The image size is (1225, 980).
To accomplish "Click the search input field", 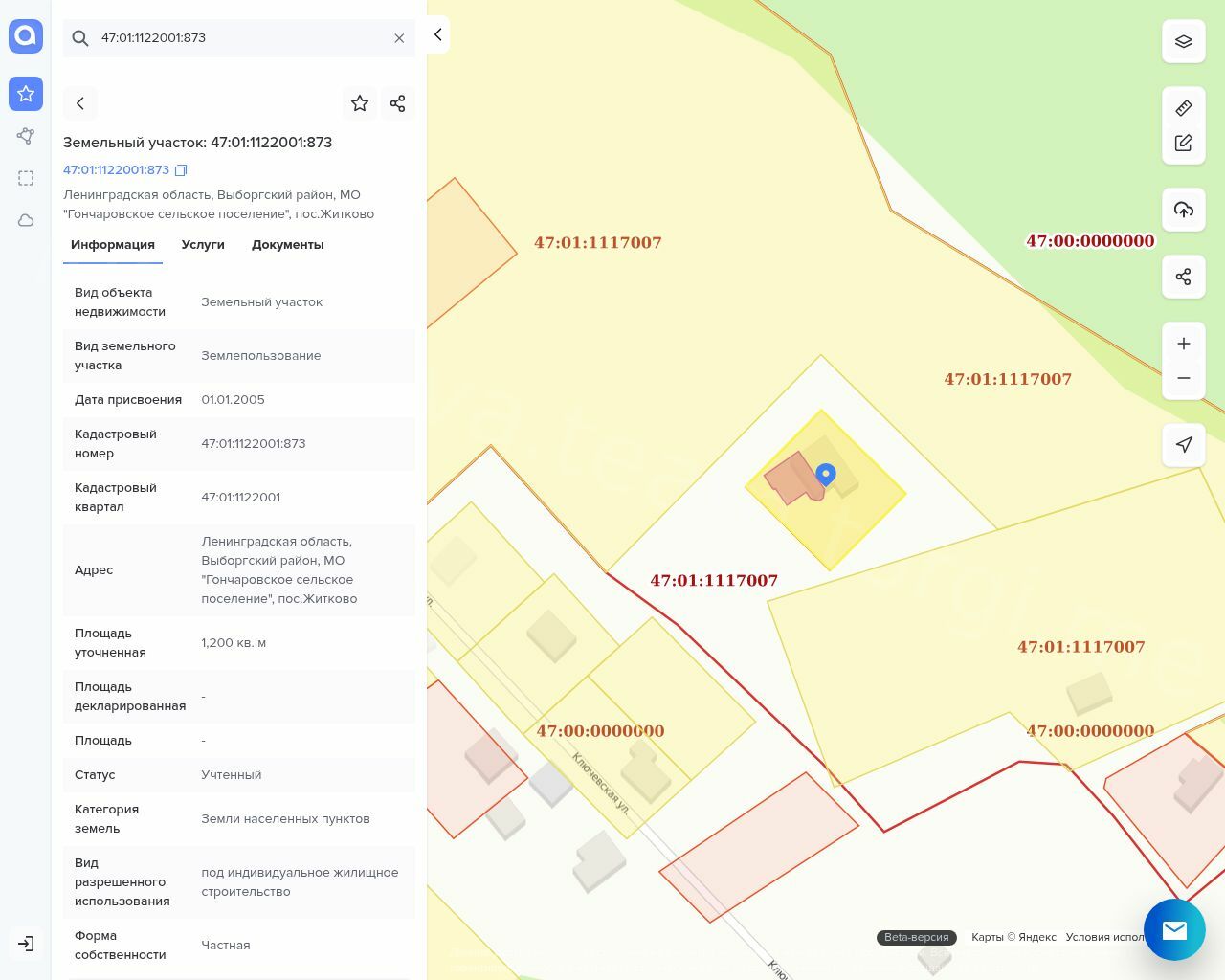I will [x=239, y=38].
